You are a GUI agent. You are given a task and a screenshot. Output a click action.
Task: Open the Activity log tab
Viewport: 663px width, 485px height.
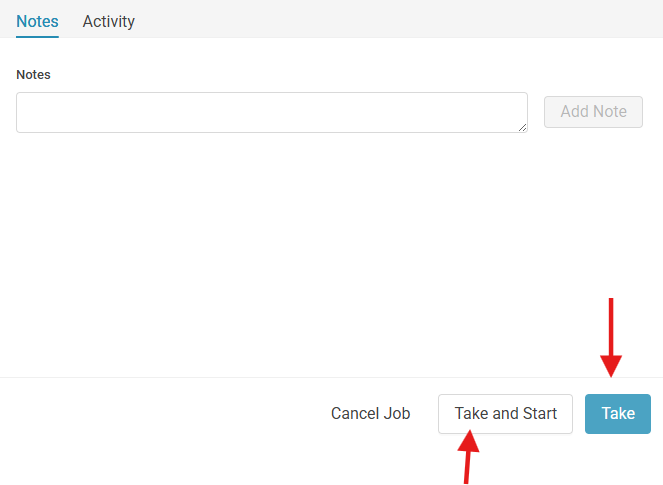click(109, 22)
